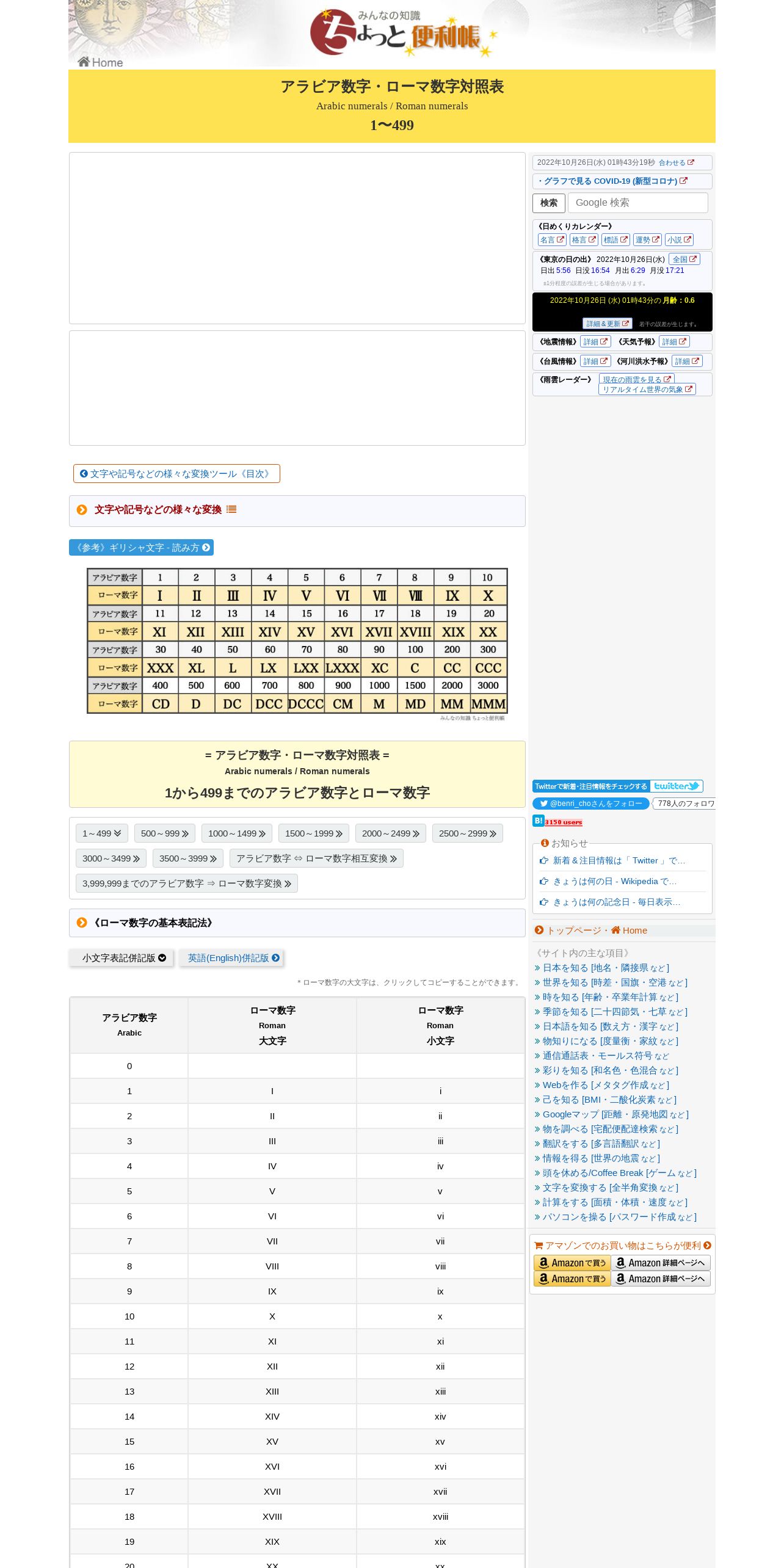Open 運勢 calendar link
Image resolution: width=784 pixels, height=1568 pixels.
[x=647, y=240]
